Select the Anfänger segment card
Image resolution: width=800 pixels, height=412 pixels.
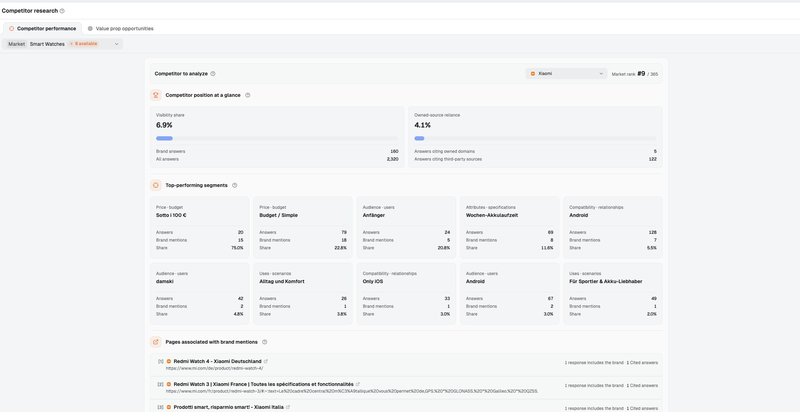tap(406, 227)
